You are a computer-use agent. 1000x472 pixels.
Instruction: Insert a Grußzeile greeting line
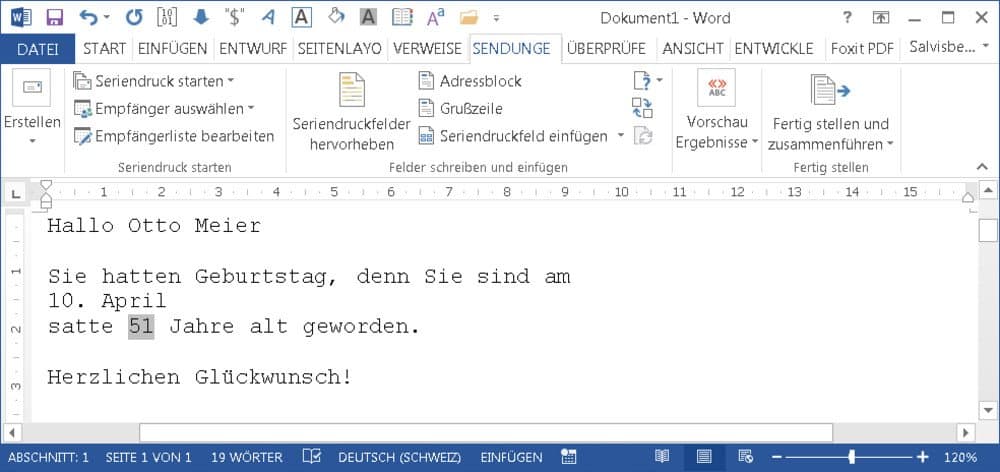click(x=459, y=108)
